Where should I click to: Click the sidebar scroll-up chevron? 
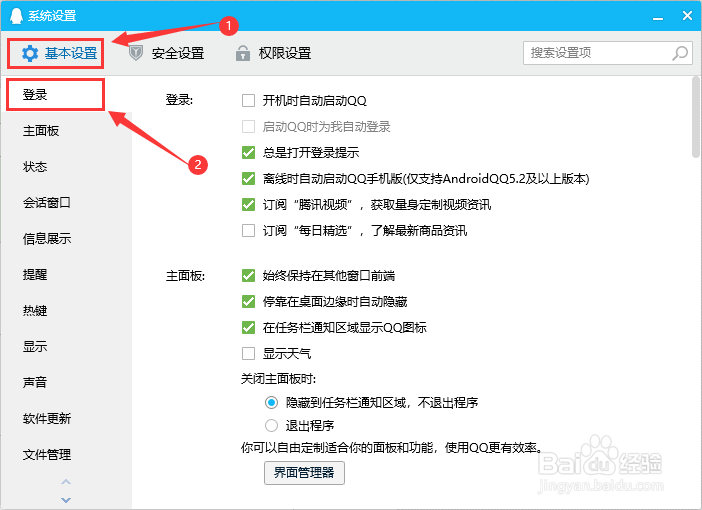(66, 482)
